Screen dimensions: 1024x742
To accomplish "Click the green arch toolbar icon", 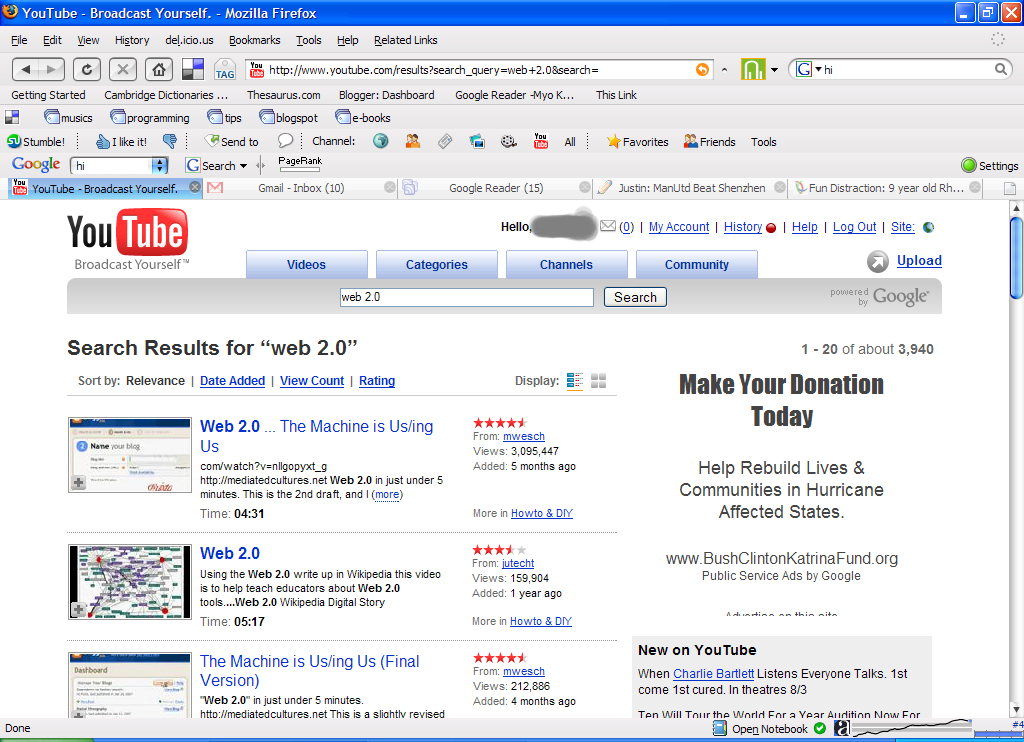I will pos(752,69).
